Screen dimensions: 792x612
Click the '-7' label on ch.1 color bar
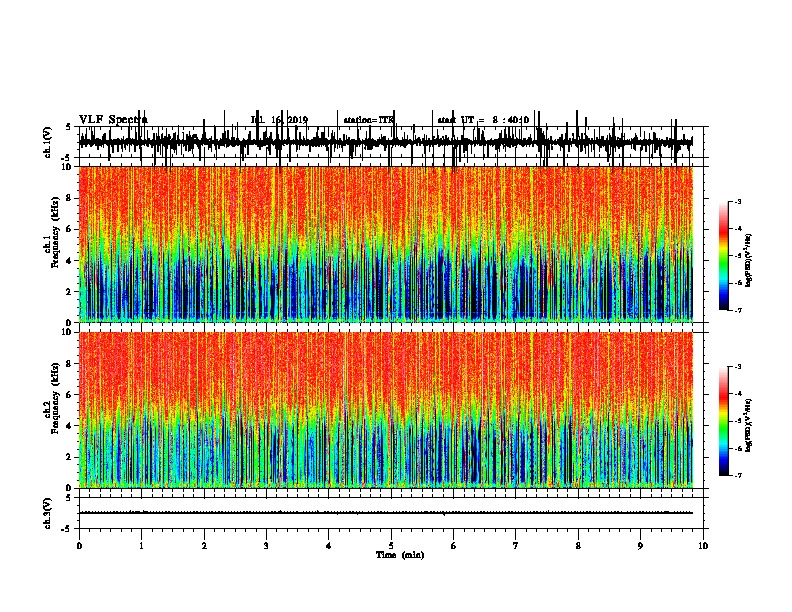coord(738,310)
